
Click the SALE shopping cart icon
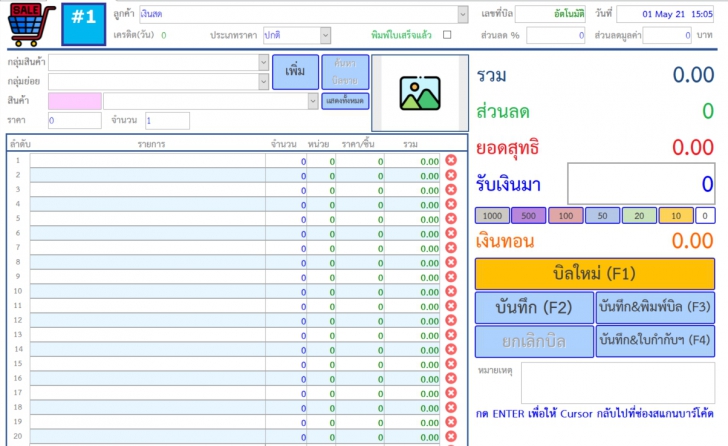click(x=31, y=24)
